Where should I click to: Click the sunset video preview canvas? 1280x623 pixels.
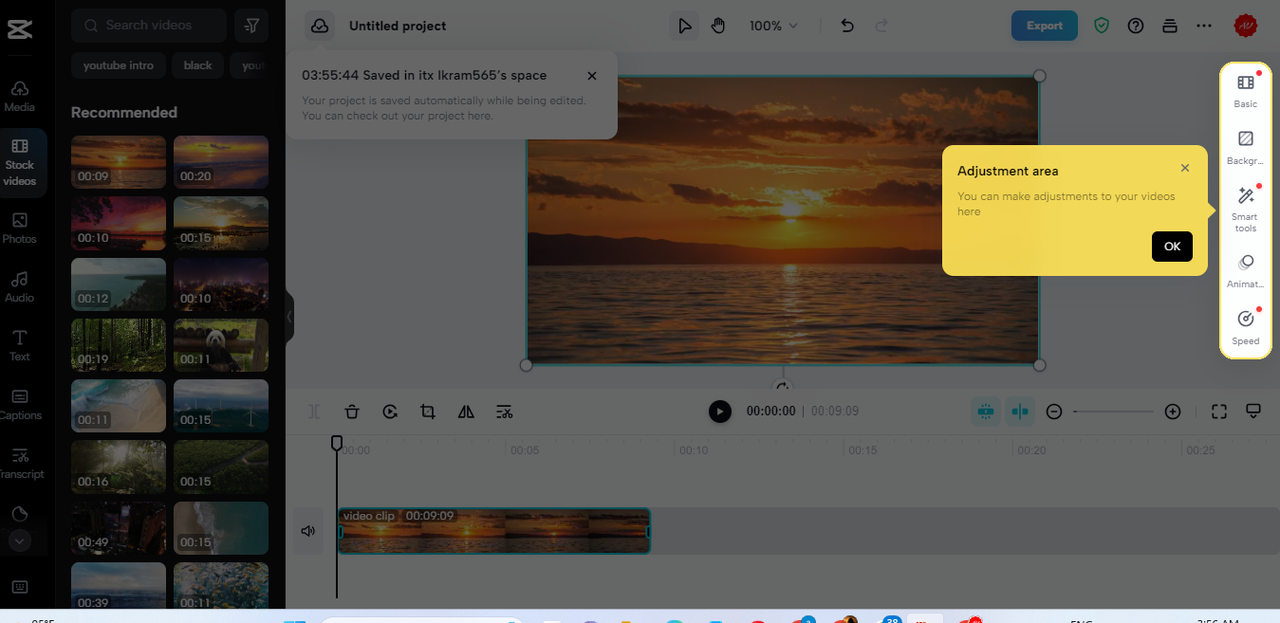coord(783,221)
